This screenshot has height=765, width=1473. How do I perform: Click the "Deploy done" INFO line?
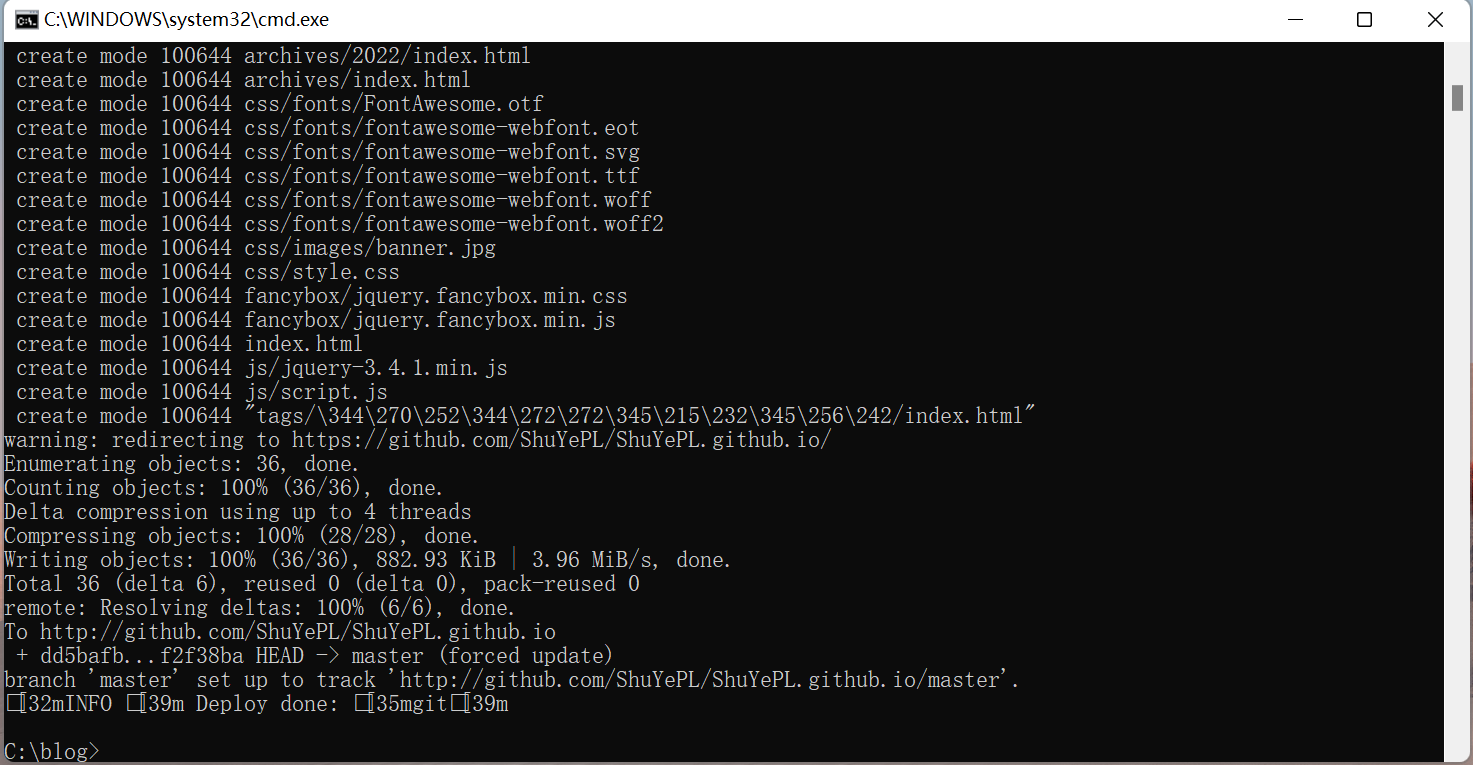(x=257, y=704)
